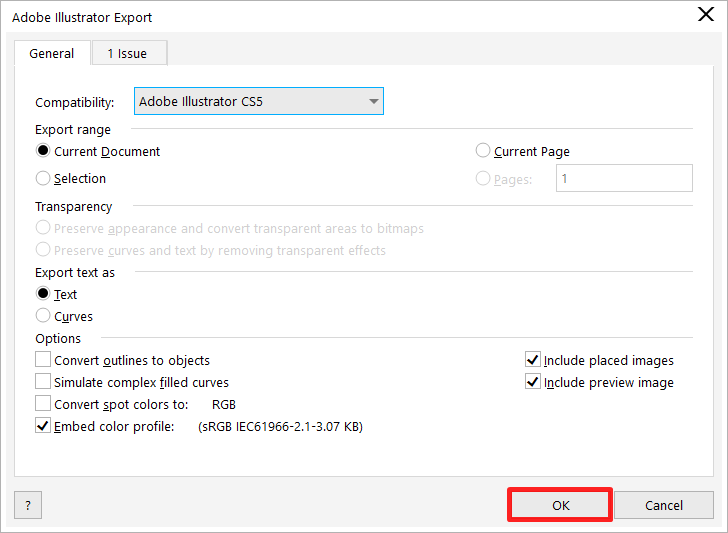The image size is (728, 533).
Task: Switch to the General tab
Action: [x=52, y=53]
